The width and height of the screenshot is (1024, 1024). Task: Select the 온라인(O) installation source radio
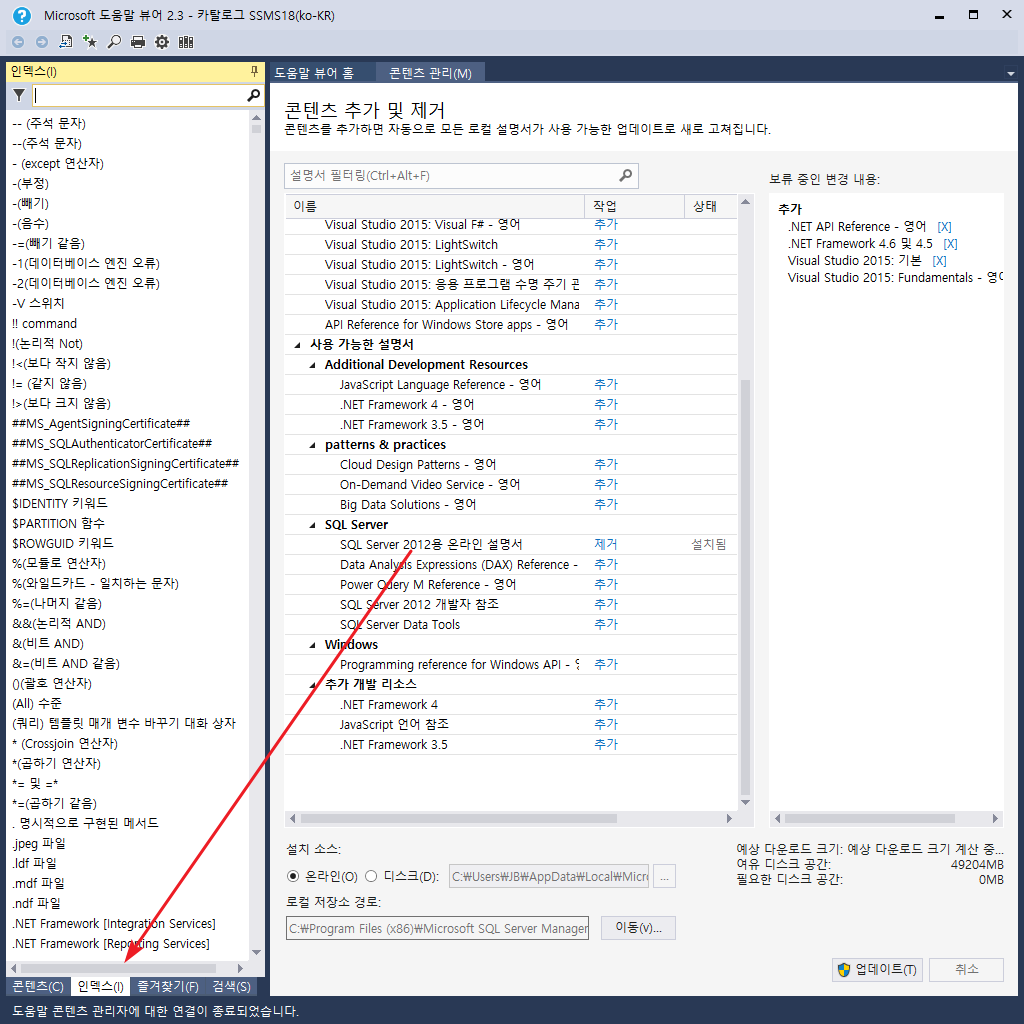[x=293, y=876]
